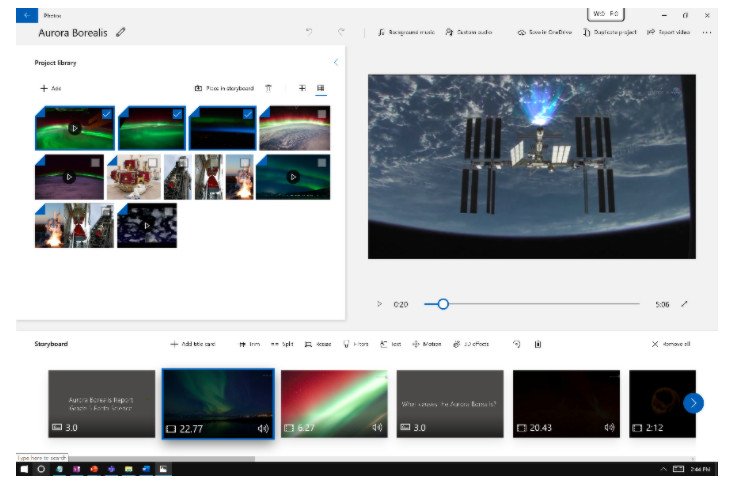
Task: Add media to the Project library
Action: 50,88
